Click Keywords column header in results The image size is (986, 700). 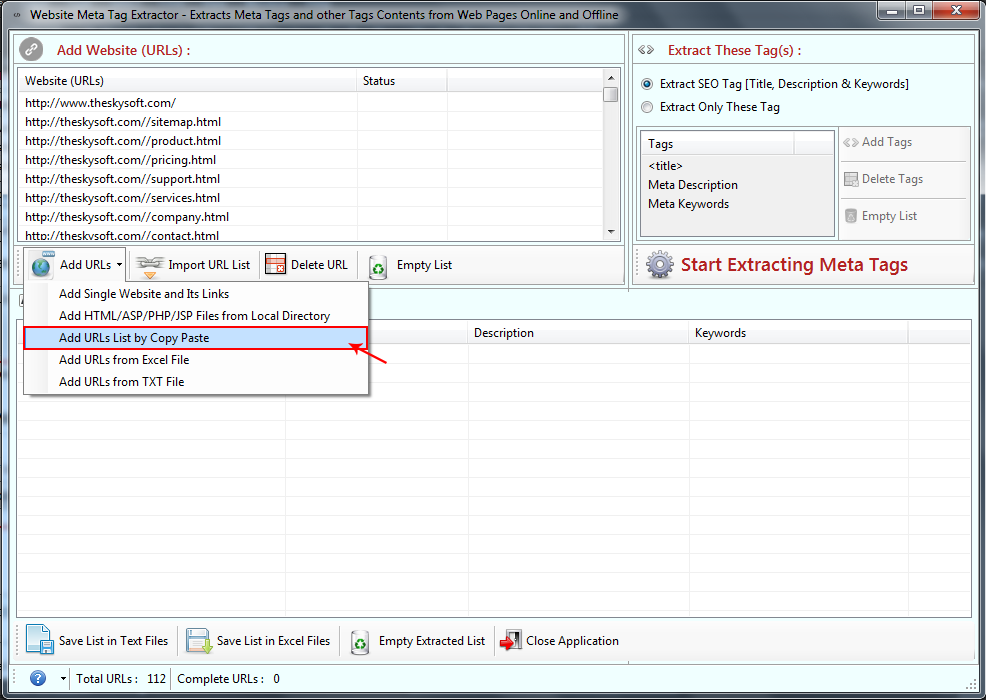(x=799, y=333)
